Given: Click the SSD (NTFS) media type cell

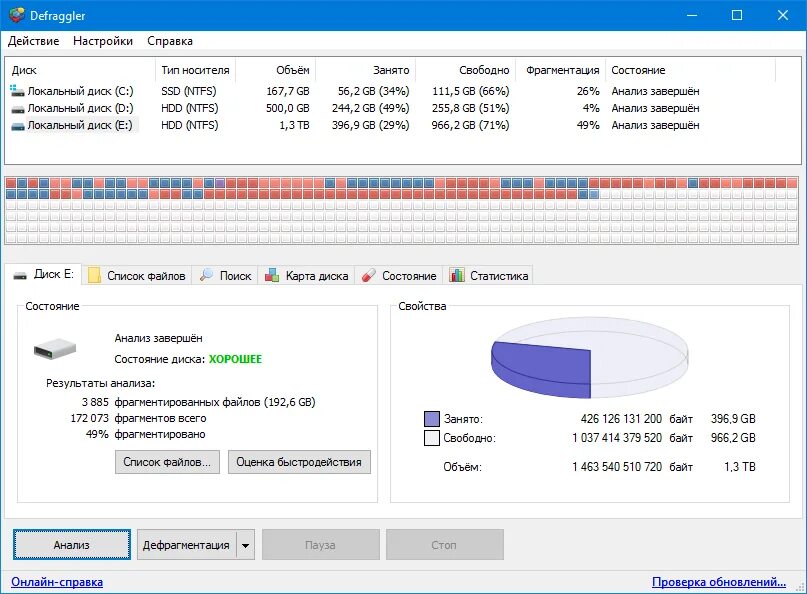Looking at the screenshot, I should (x=188, y=91).
